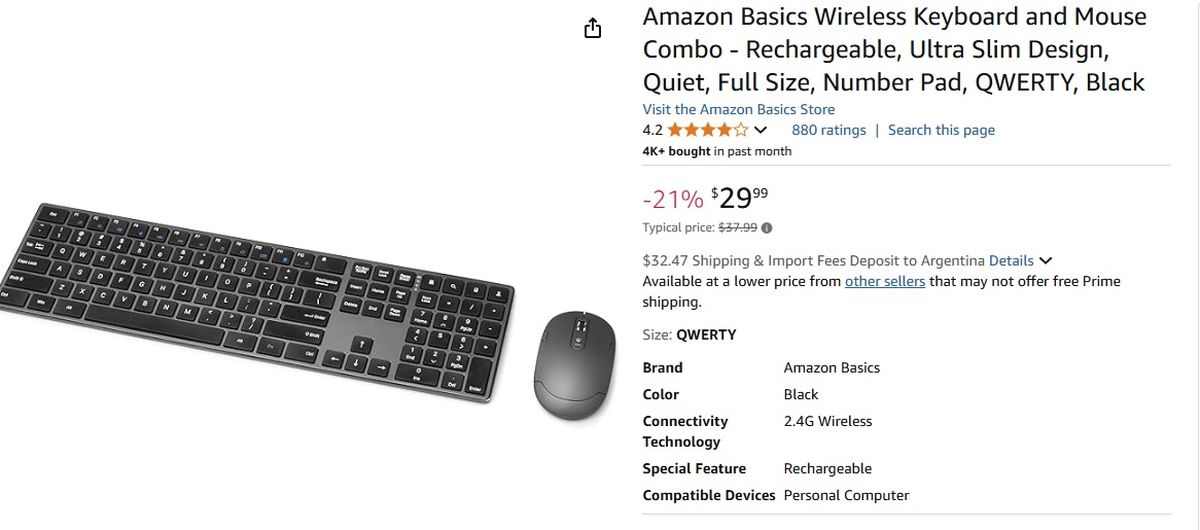Expand the ratings breakdown chevron beside the stars
1200x530 pixels.
(x=760, y=130)
